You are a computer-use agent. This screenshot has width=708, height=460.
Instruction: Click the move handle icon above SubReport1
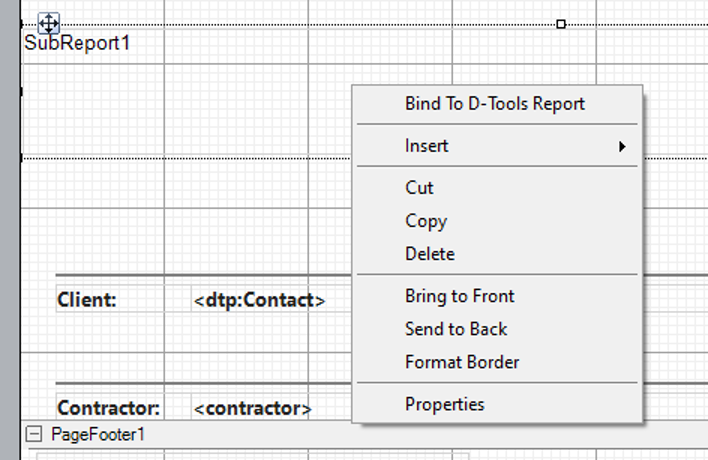tap(48, 23)
